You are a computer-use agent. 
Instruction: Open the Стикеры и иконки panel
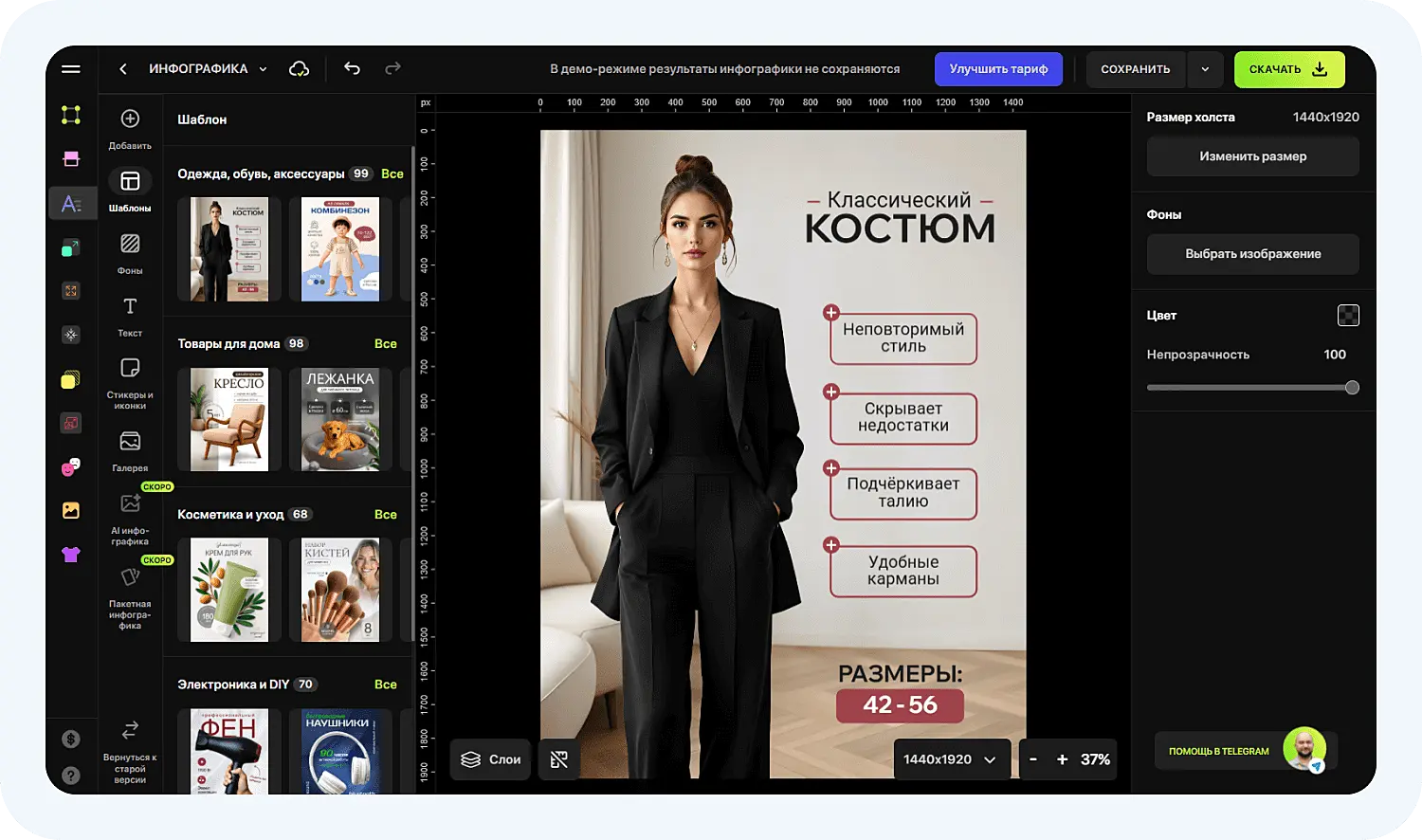point(130,382)
